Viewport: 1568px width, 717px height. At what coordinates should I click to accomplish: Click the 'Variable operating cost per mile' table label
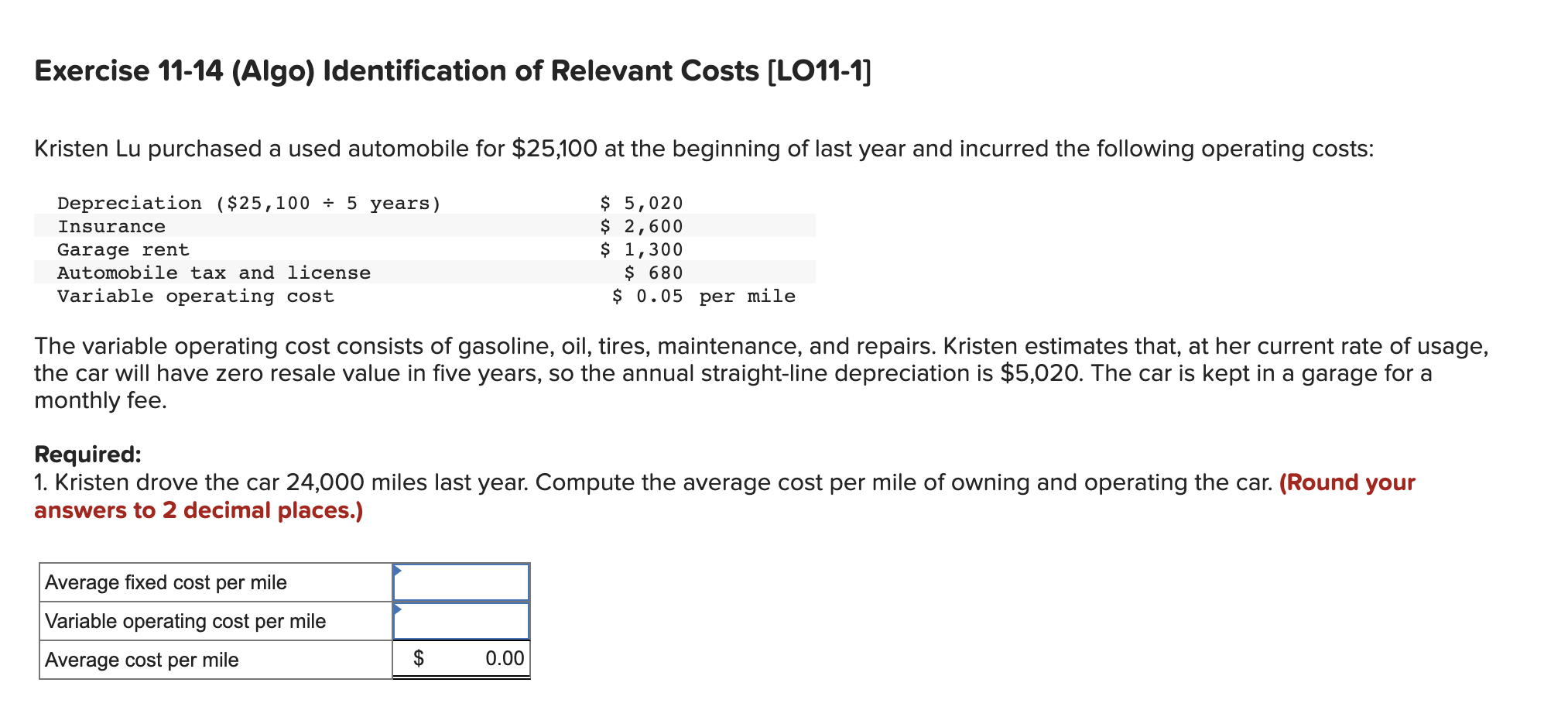(x=185, y=621)
